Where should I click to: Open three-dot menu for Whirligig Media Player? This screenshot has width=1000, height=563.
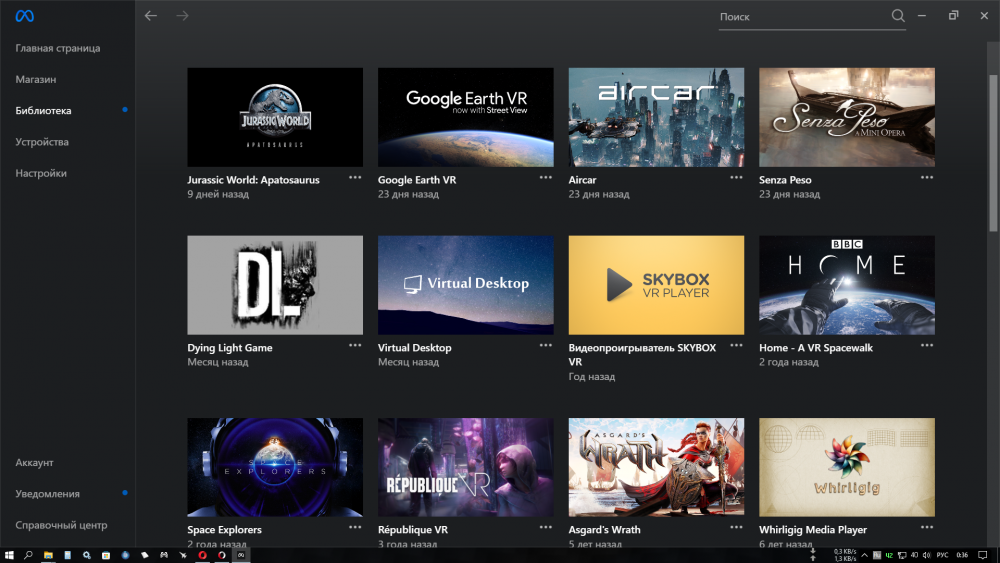pos(927,527)
